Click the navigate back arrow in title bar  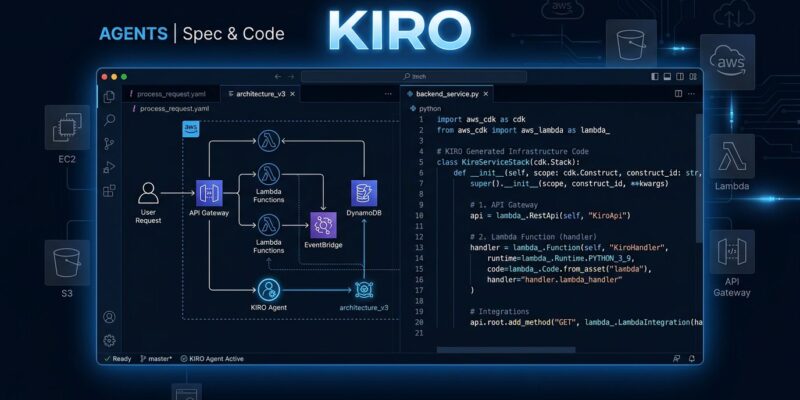(278, 77)
